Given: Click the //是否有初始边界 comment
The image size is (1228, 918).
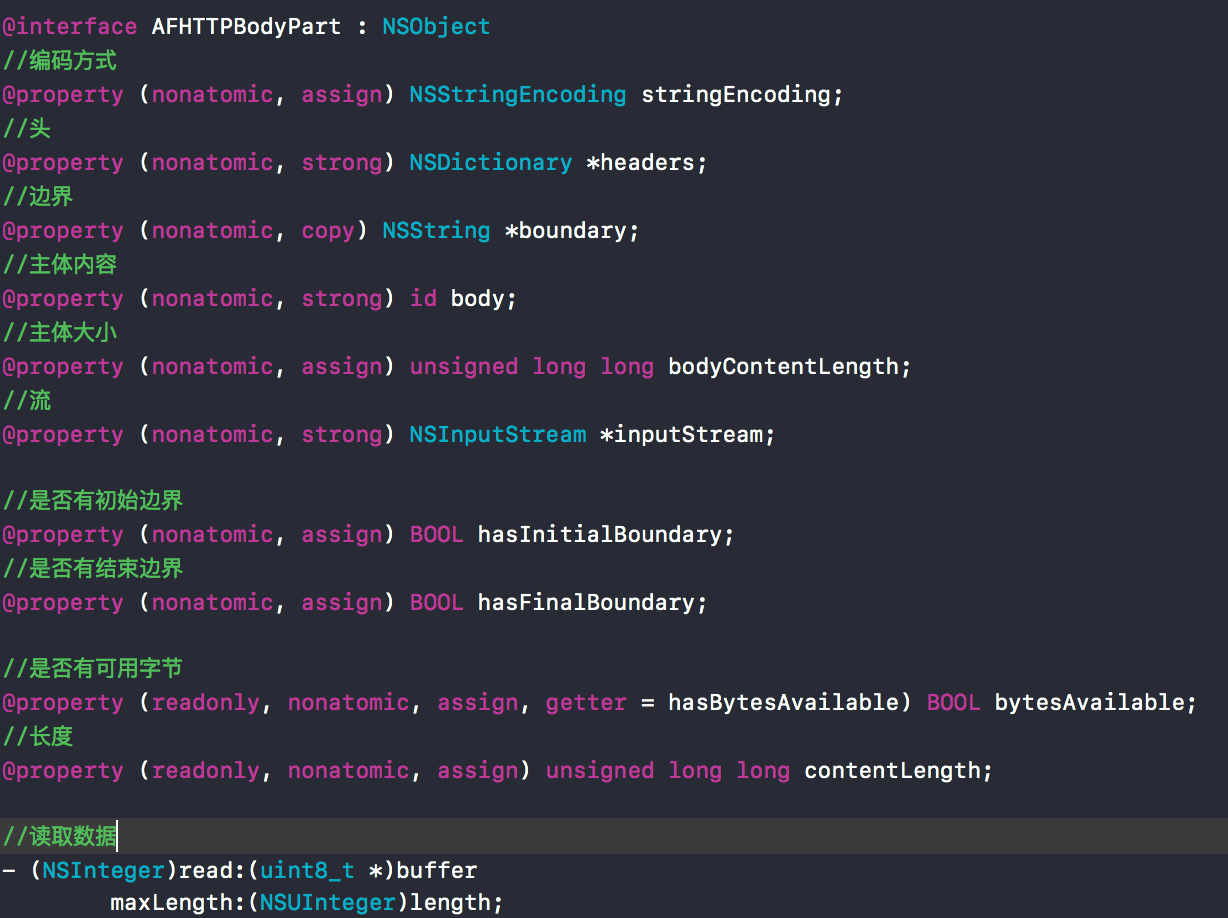Looking at the screenshot, I should coord(92,500).
